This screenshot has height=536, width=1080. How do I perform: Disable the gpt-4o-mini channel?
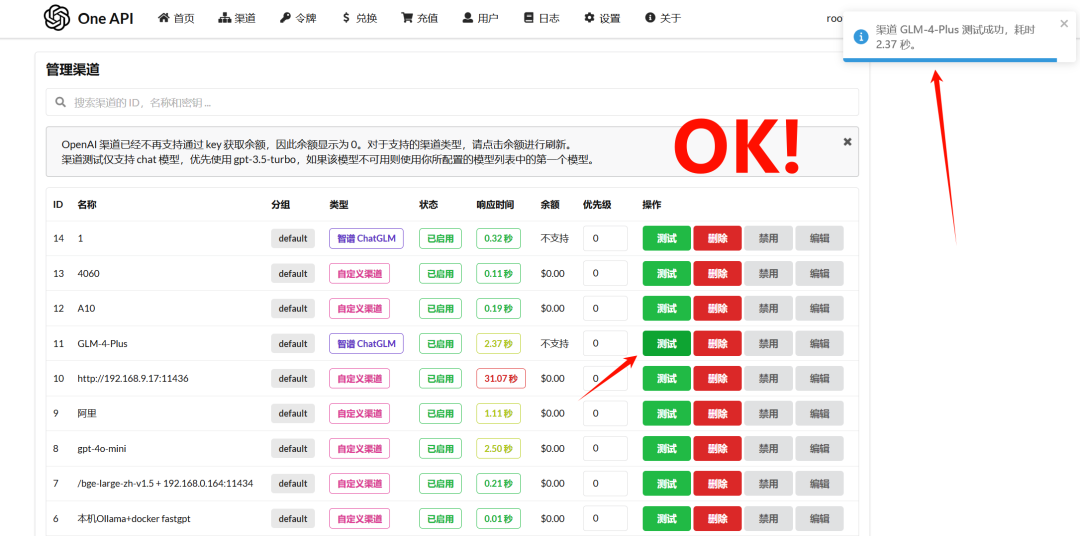pos(768,449)
